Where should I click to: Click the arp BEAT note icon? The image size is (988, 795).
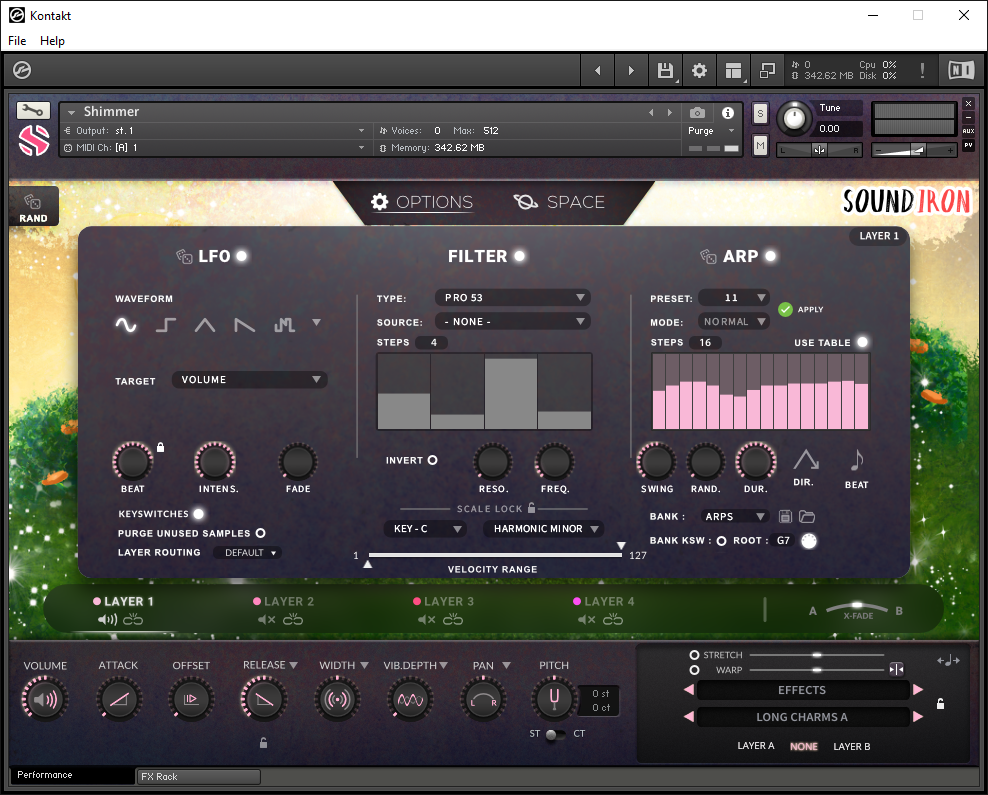click(x=856, y=460)
